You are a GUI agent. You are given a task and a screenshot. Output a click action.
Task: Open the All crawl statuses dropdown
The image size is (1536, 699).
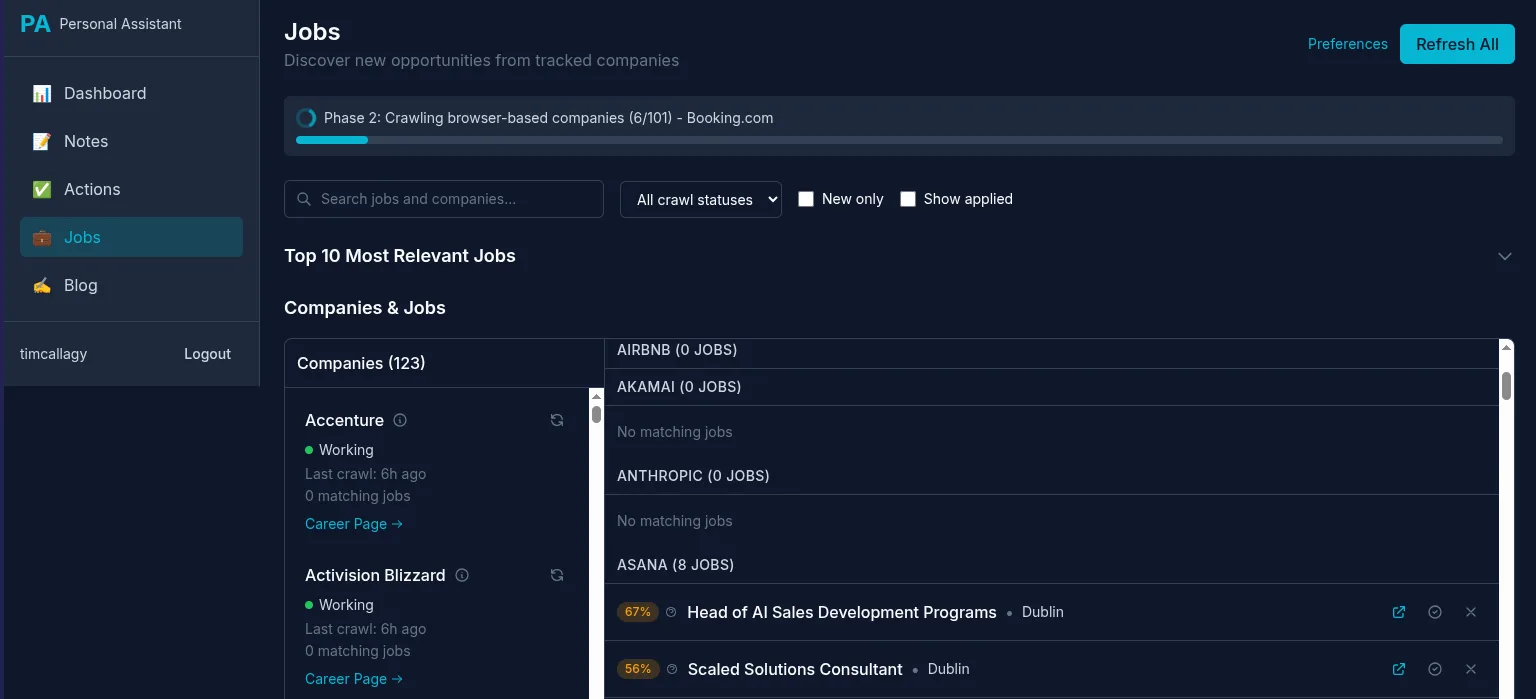point(700,199)
